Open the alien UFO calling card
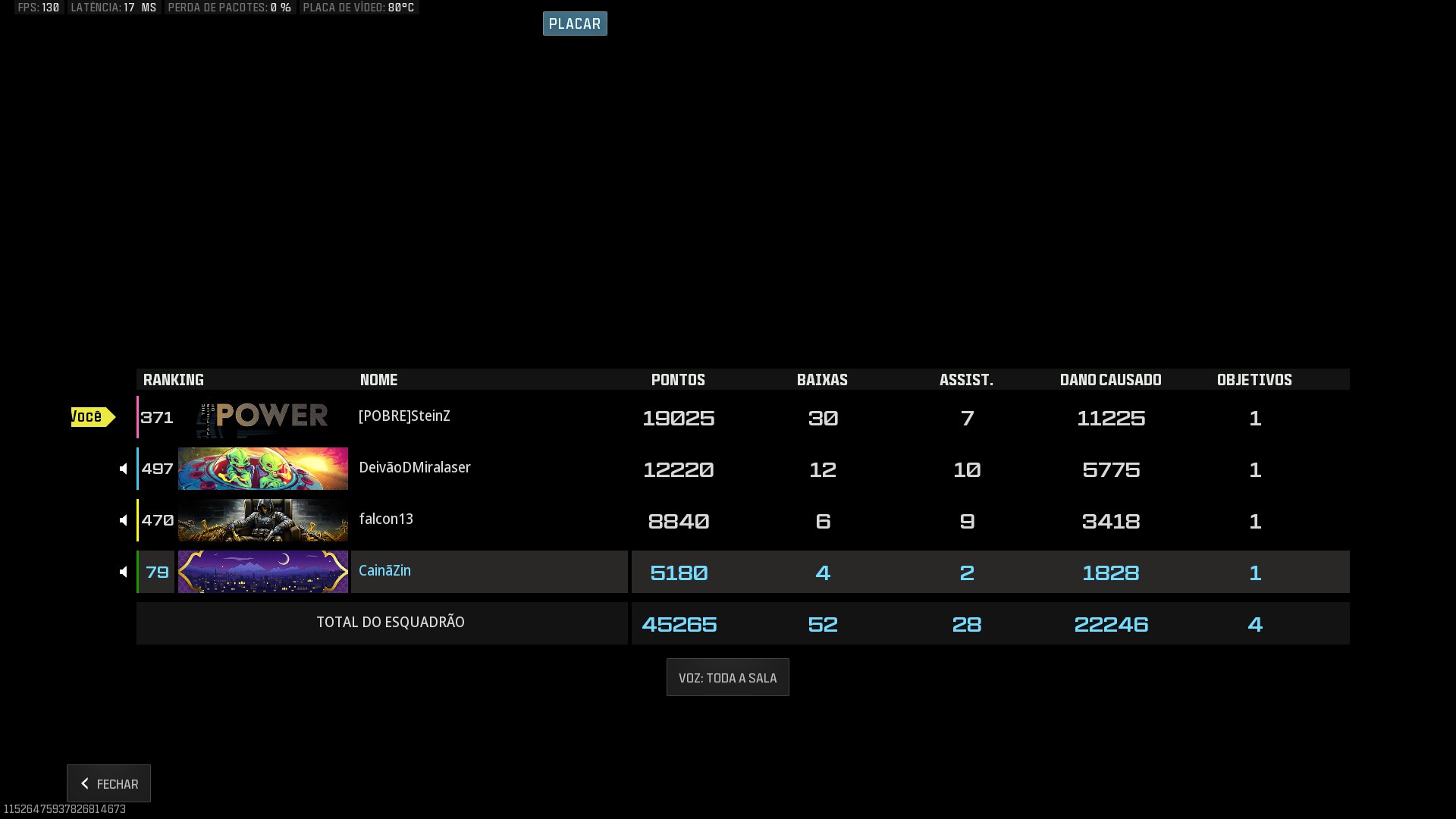This screenshot has width=1456, height=819. (262, 469)
